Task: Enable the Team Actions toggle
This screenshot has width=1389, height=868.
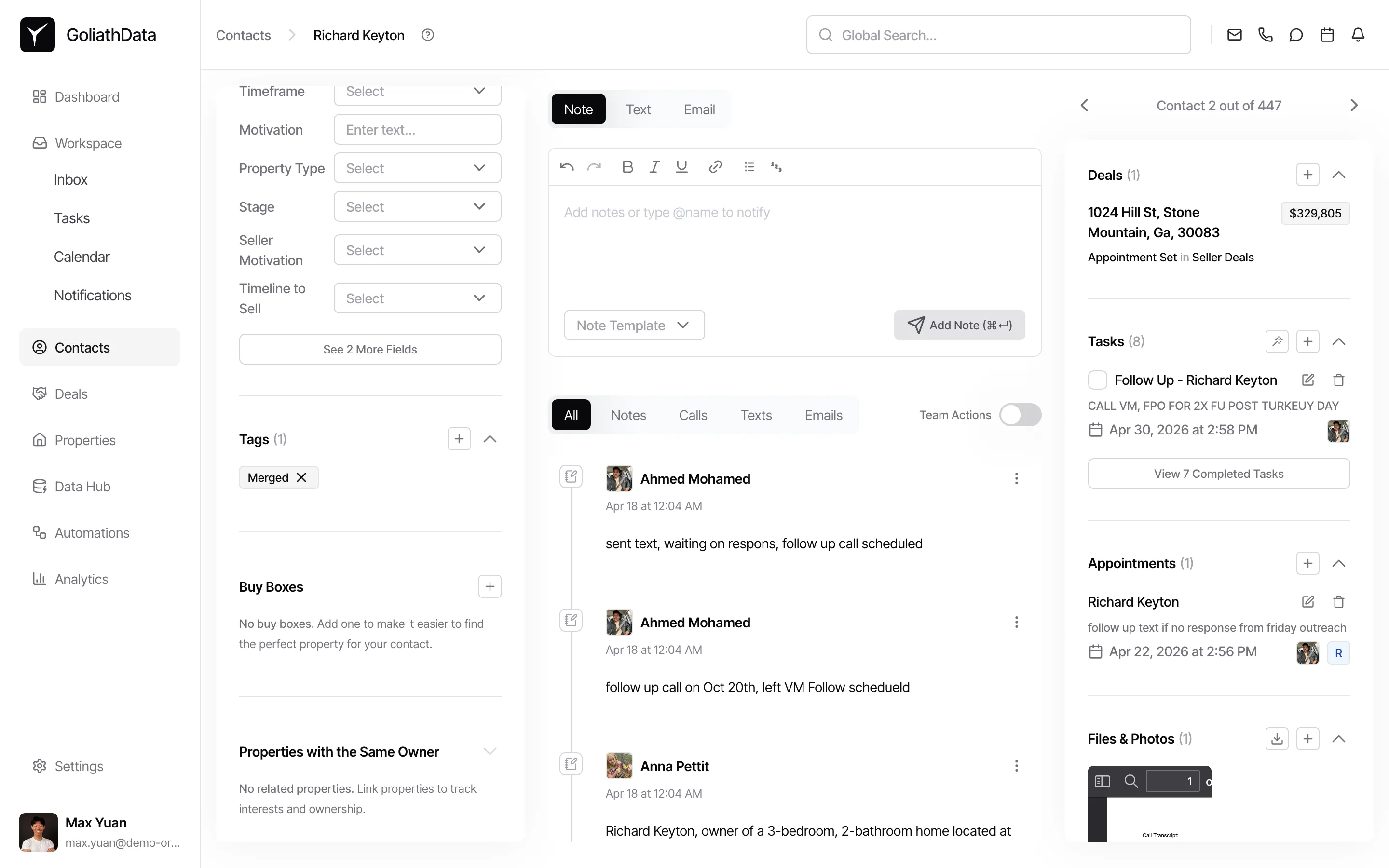Action: tap(1020, 415)
